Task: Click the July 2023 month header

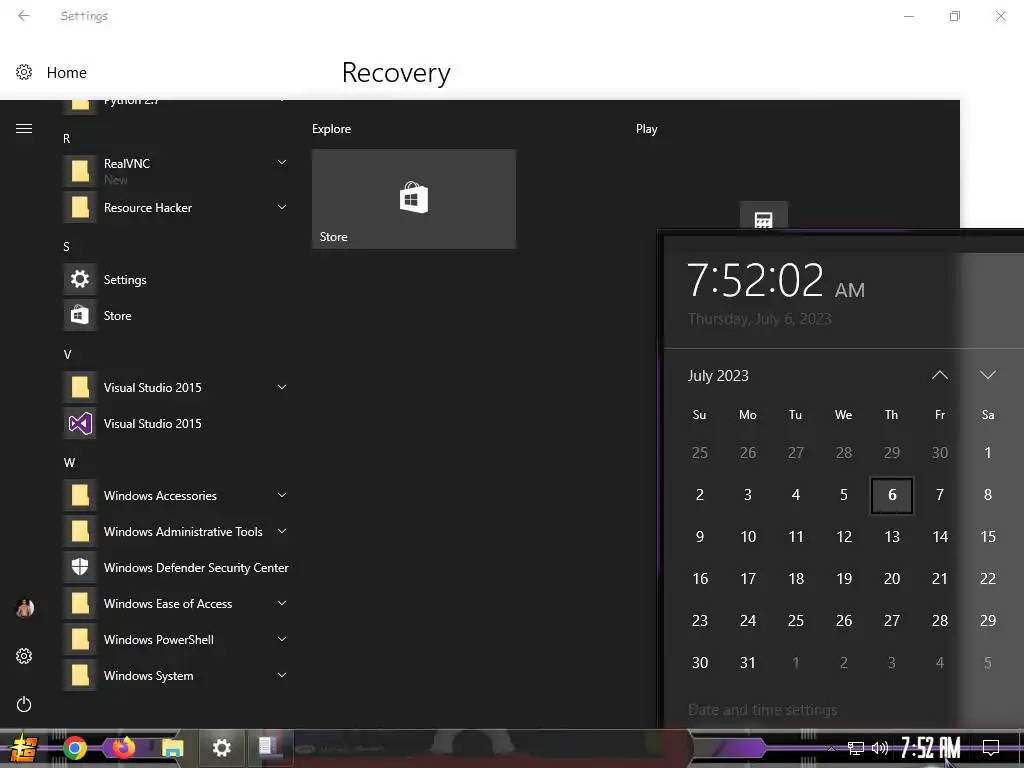Action: pyautogui.click(x=718, y=376)
